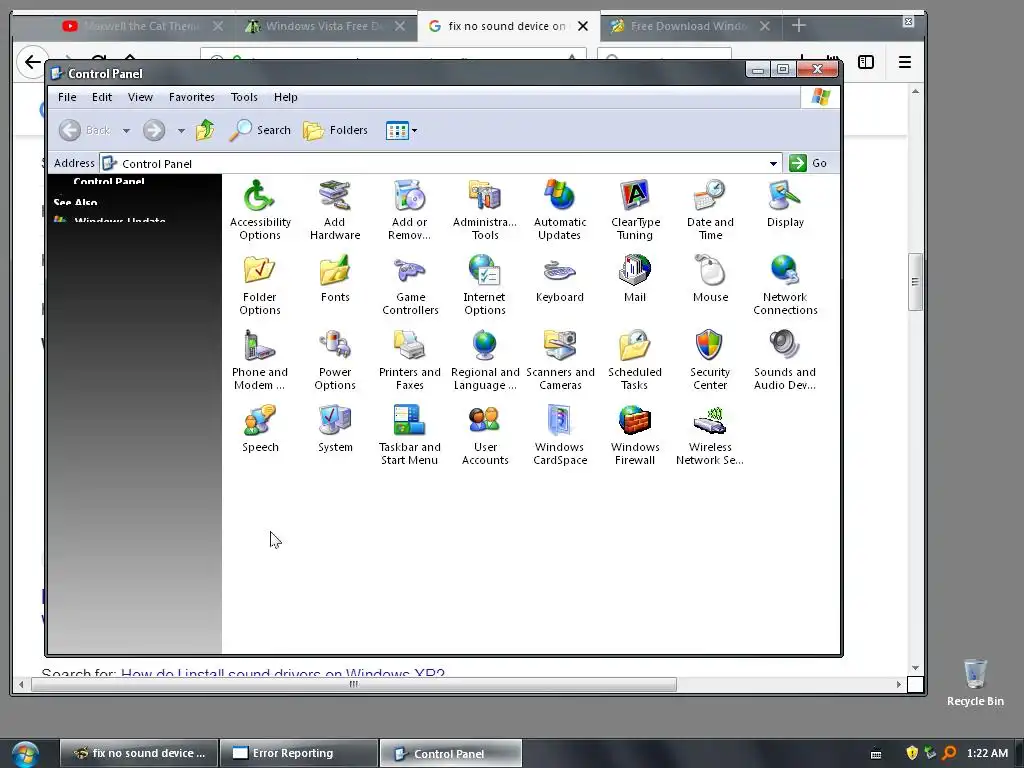Open the Tools menu
Image resolution: width=1024 pixels, height=768 pixels.
coord(244,97)
